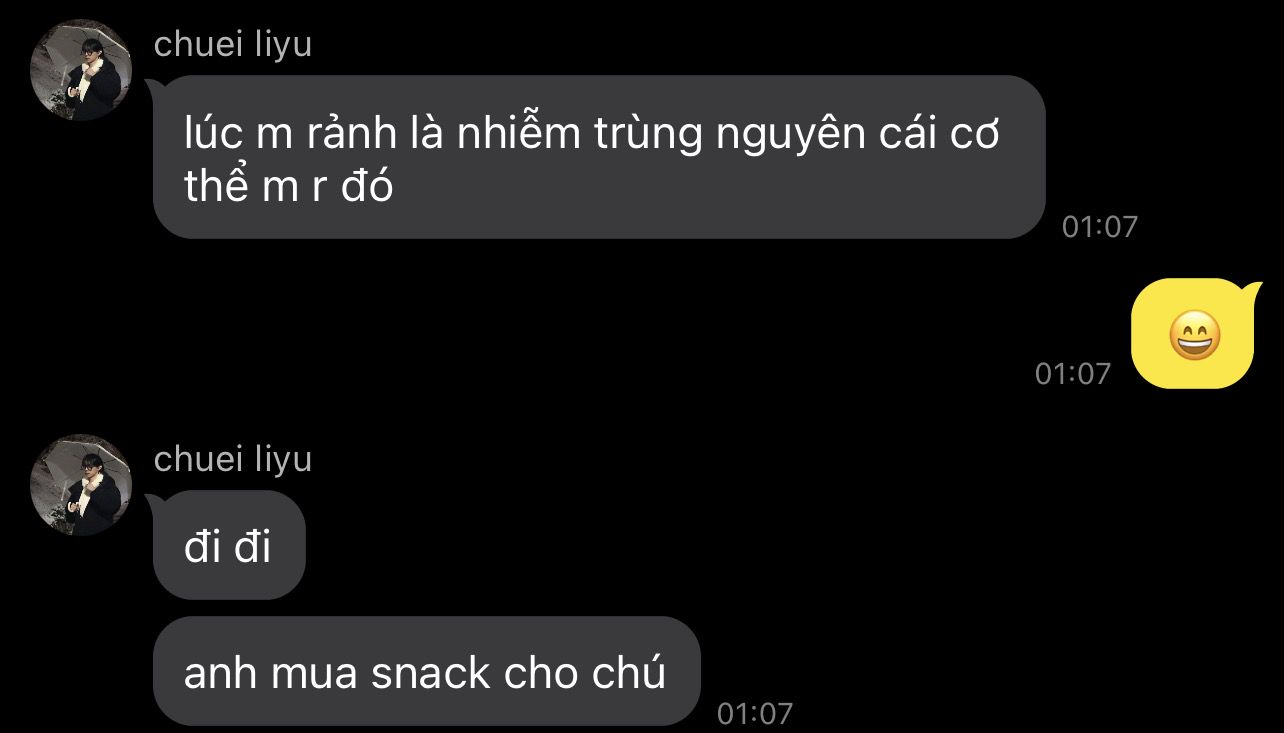Tap the tail of the yellow chat bubble

coord(1252,291)
